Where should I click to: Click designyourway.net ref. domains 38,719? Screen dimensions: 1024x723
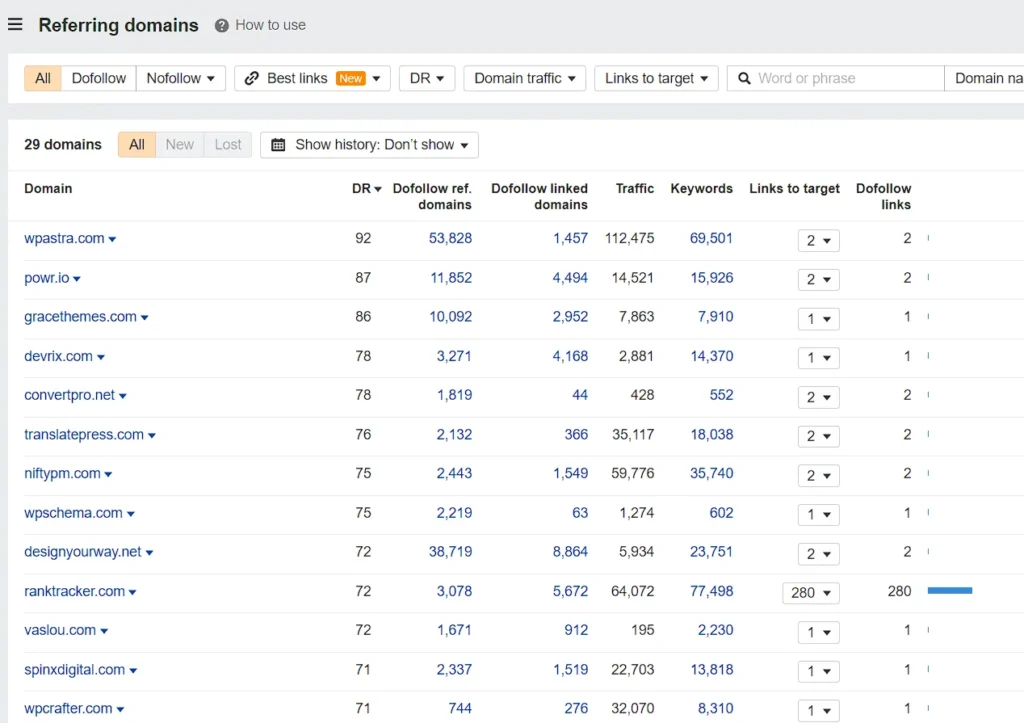[450, 552]
